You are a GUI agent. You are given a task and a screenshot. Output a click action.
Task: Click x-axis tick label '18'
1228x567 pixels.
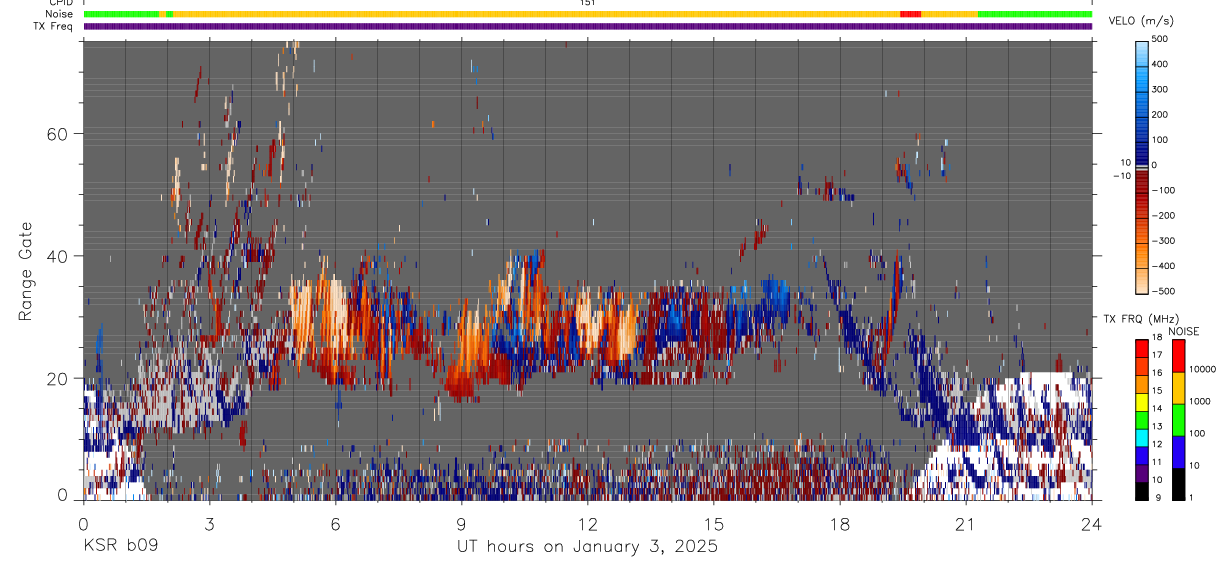[x=839, y=524]
